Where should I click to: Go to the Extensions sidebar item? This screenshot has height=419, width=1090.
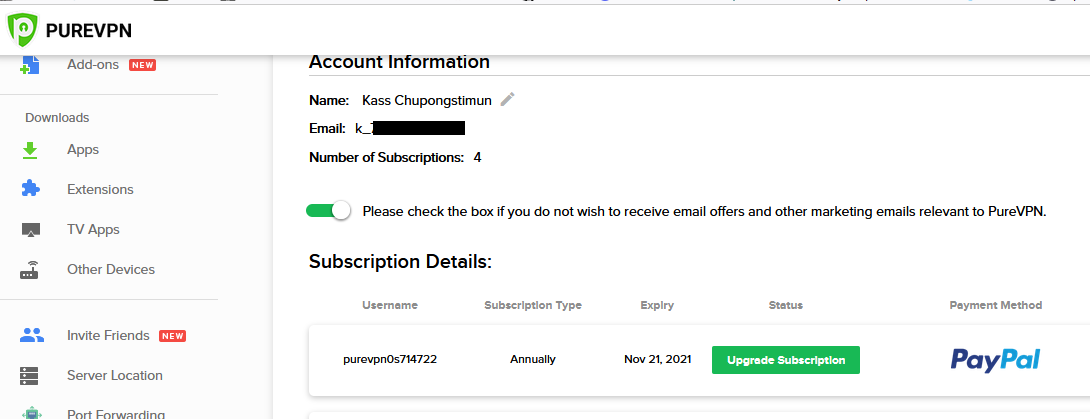[x=100, y=190]
